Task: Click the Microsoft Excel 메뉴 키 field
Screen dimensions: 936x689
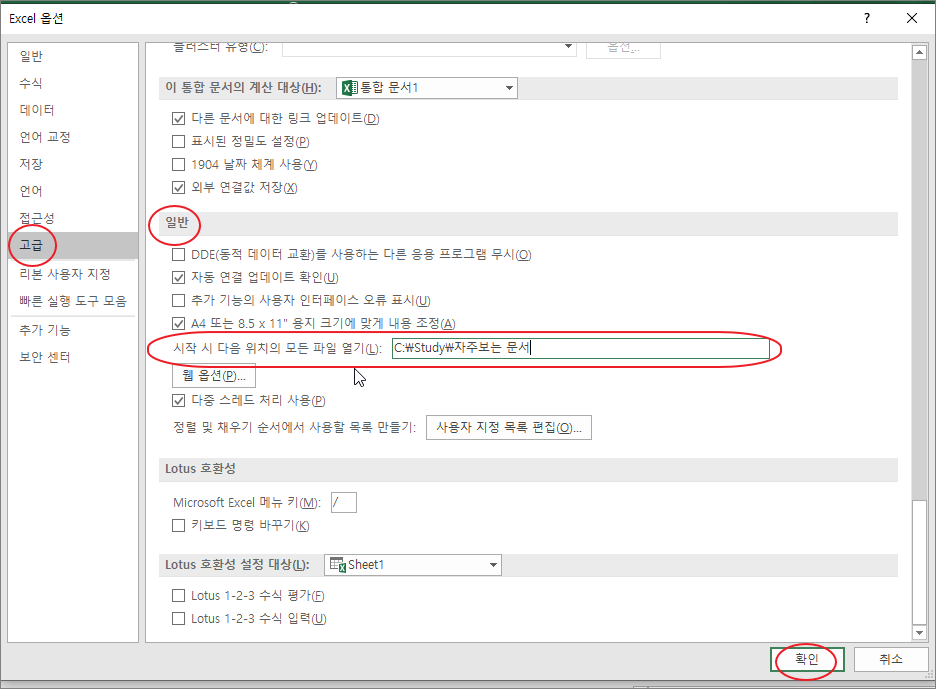Action: tap(344, 502)
